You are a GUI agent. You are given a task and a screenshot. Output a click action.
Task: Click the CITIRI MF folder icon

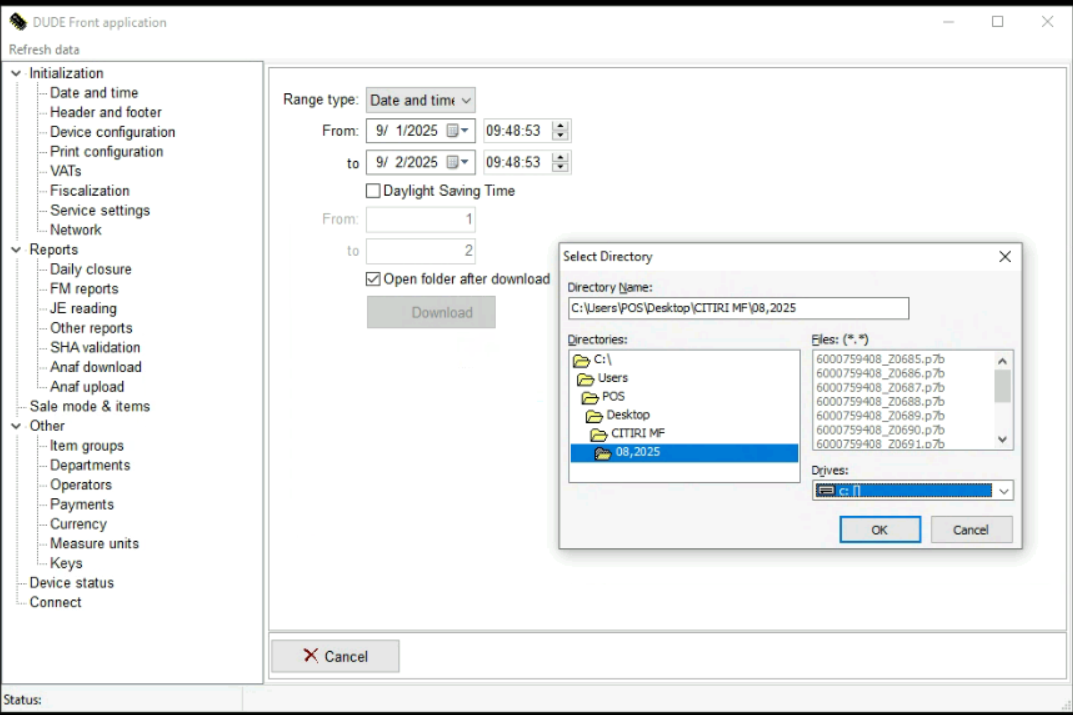[597, 434]
